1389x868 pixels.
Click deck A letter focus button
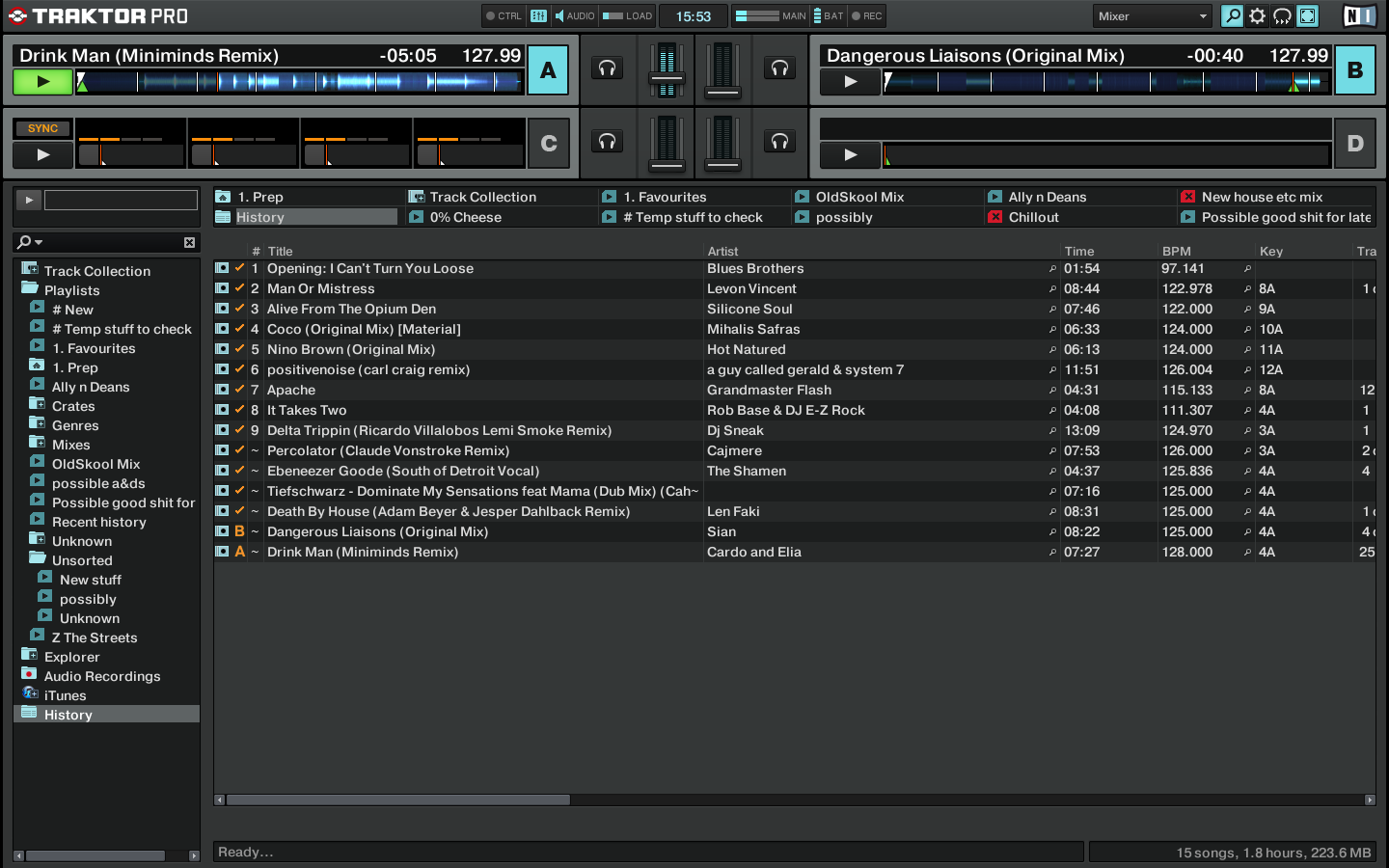tap(548, 69)
